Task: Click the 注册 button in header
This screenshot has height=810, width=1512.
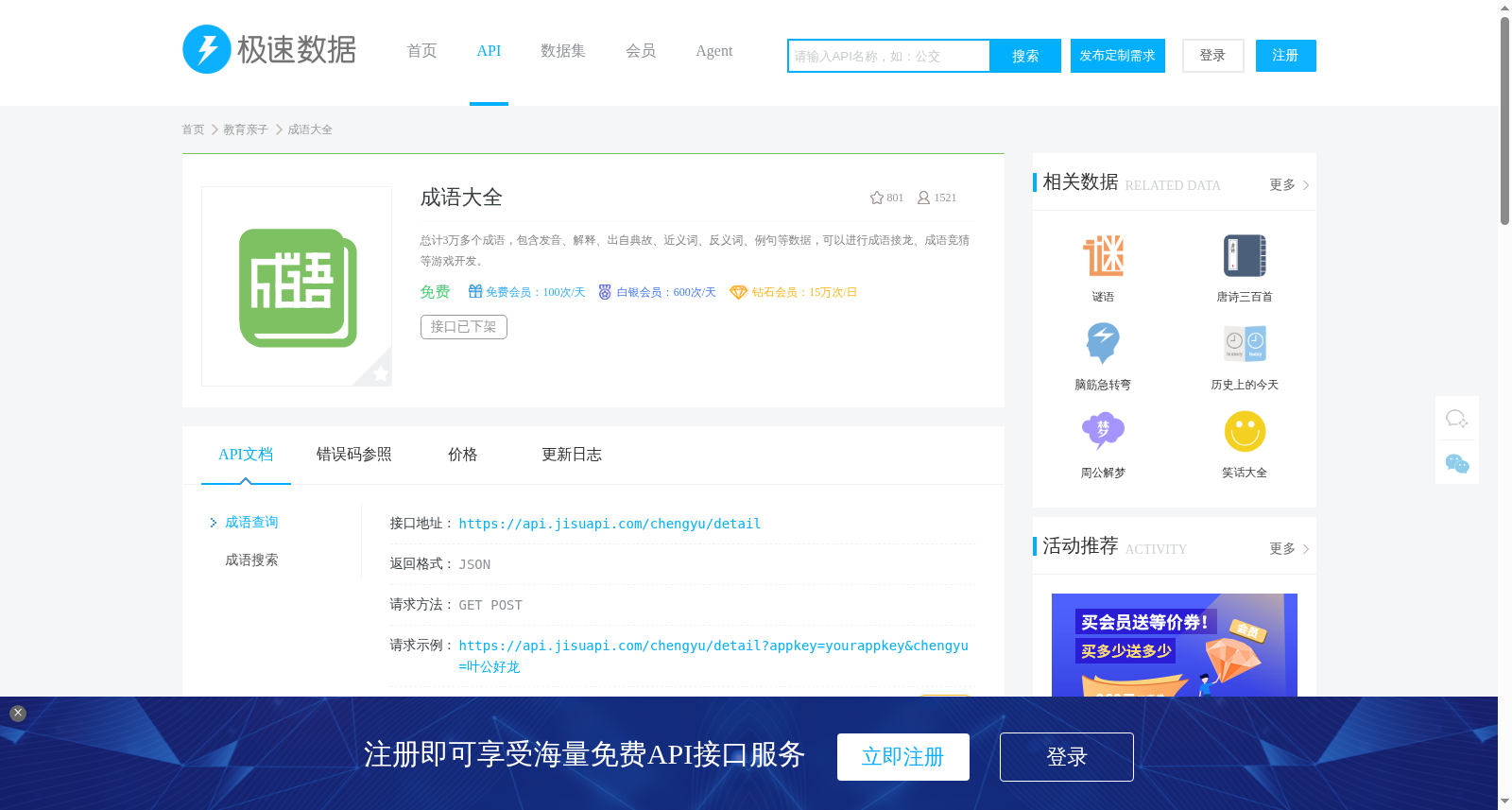Action: click(x=1286, y=56)
